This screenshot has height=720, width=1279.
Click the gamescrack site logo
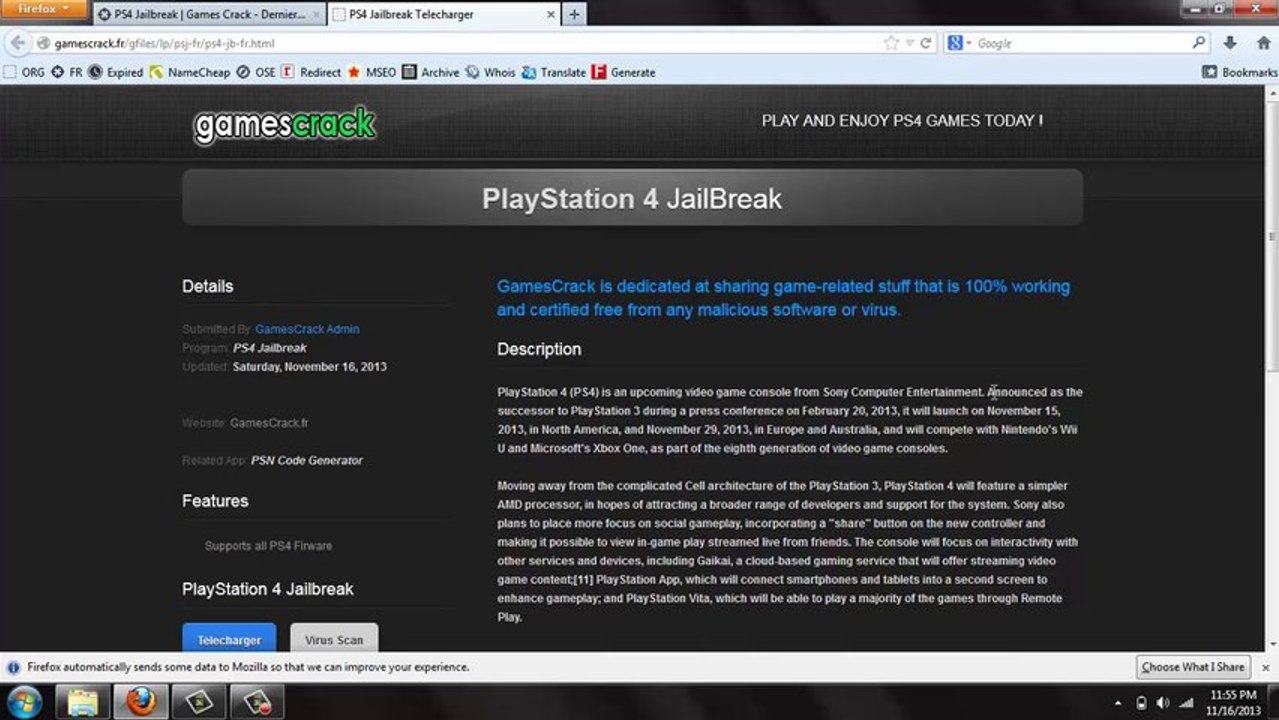point(285,125)
